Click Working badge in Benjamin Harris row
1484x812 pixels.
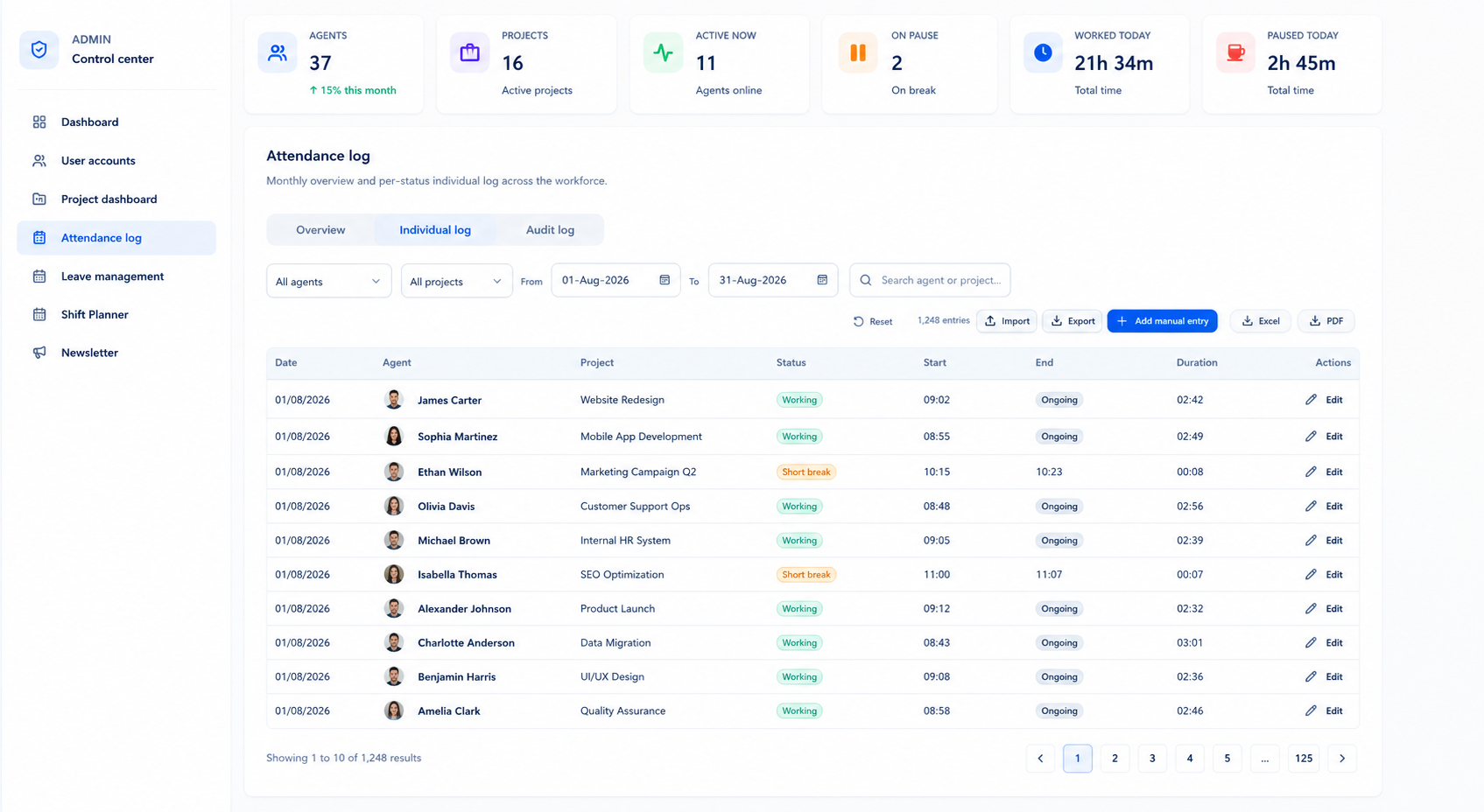tap(799, 677)
